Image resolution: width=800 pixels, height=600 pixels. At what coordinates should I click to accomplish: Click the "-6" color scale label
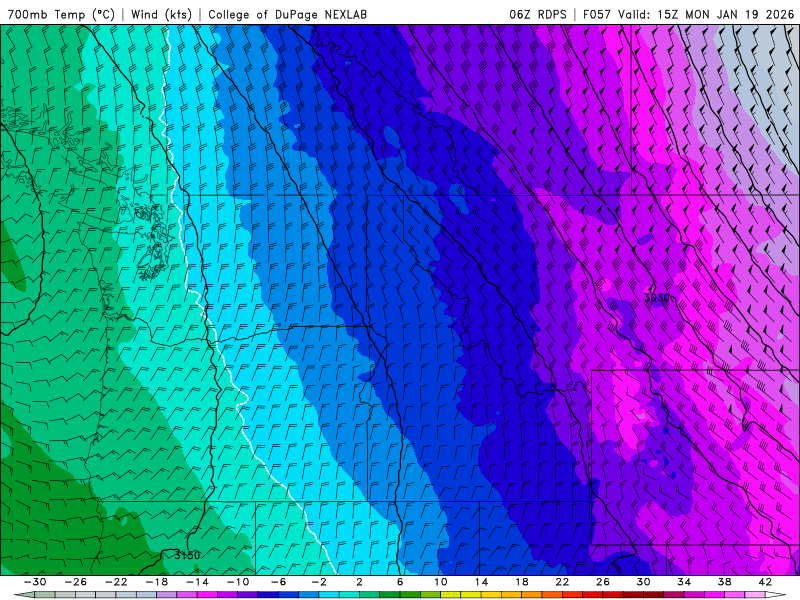point(278,582)
